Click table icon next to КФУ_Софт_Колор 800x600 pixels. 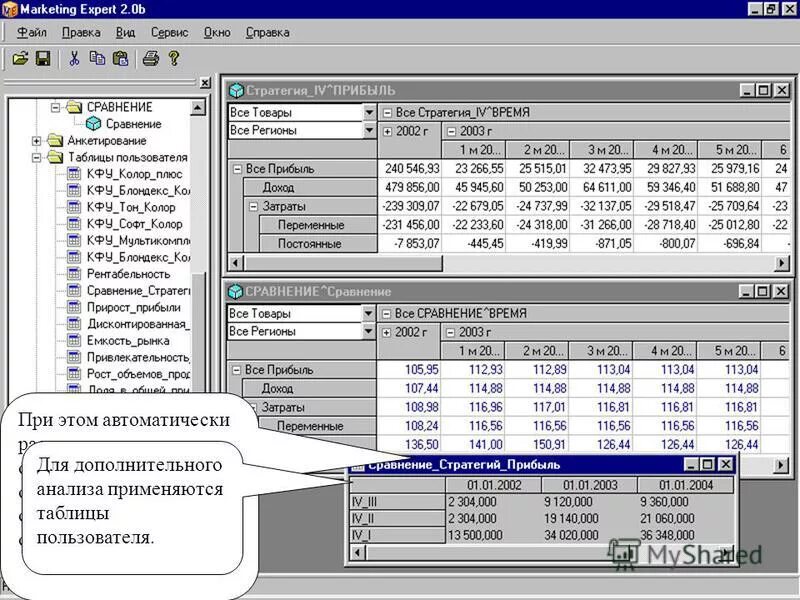74,223
